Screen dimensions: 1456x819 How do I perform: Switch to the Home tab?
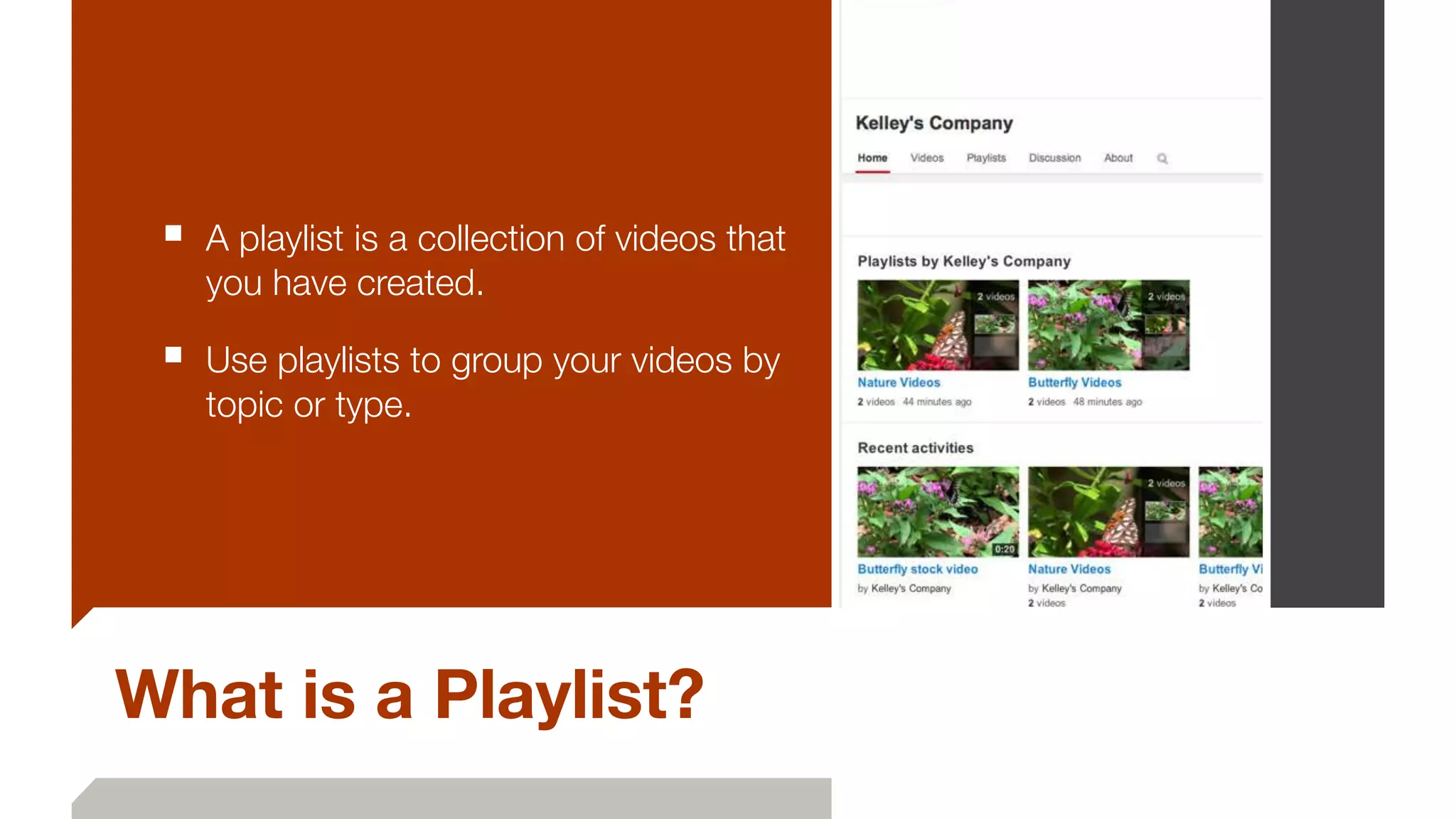pos(872,158)
